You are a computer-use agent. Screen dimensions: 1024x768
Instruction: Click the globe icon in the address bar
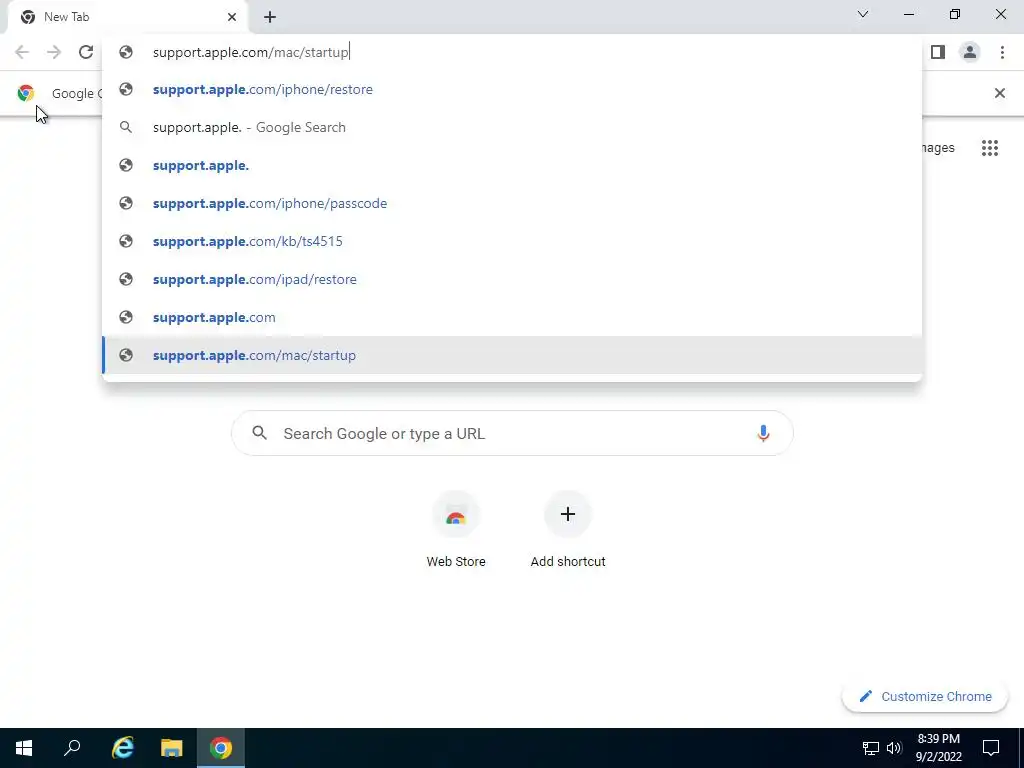[x=126, y=52]
